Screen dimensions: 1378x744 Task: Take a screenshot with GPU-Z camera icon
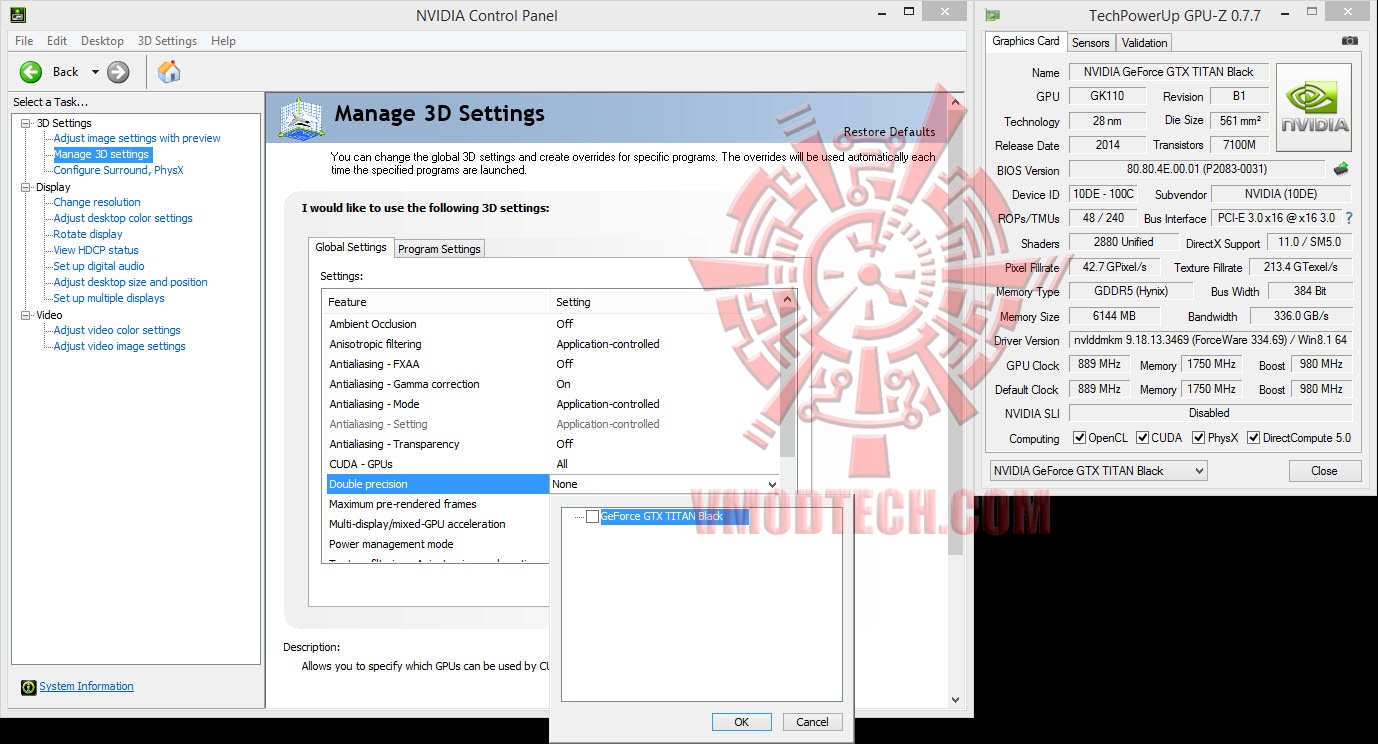pos(1350,41)
